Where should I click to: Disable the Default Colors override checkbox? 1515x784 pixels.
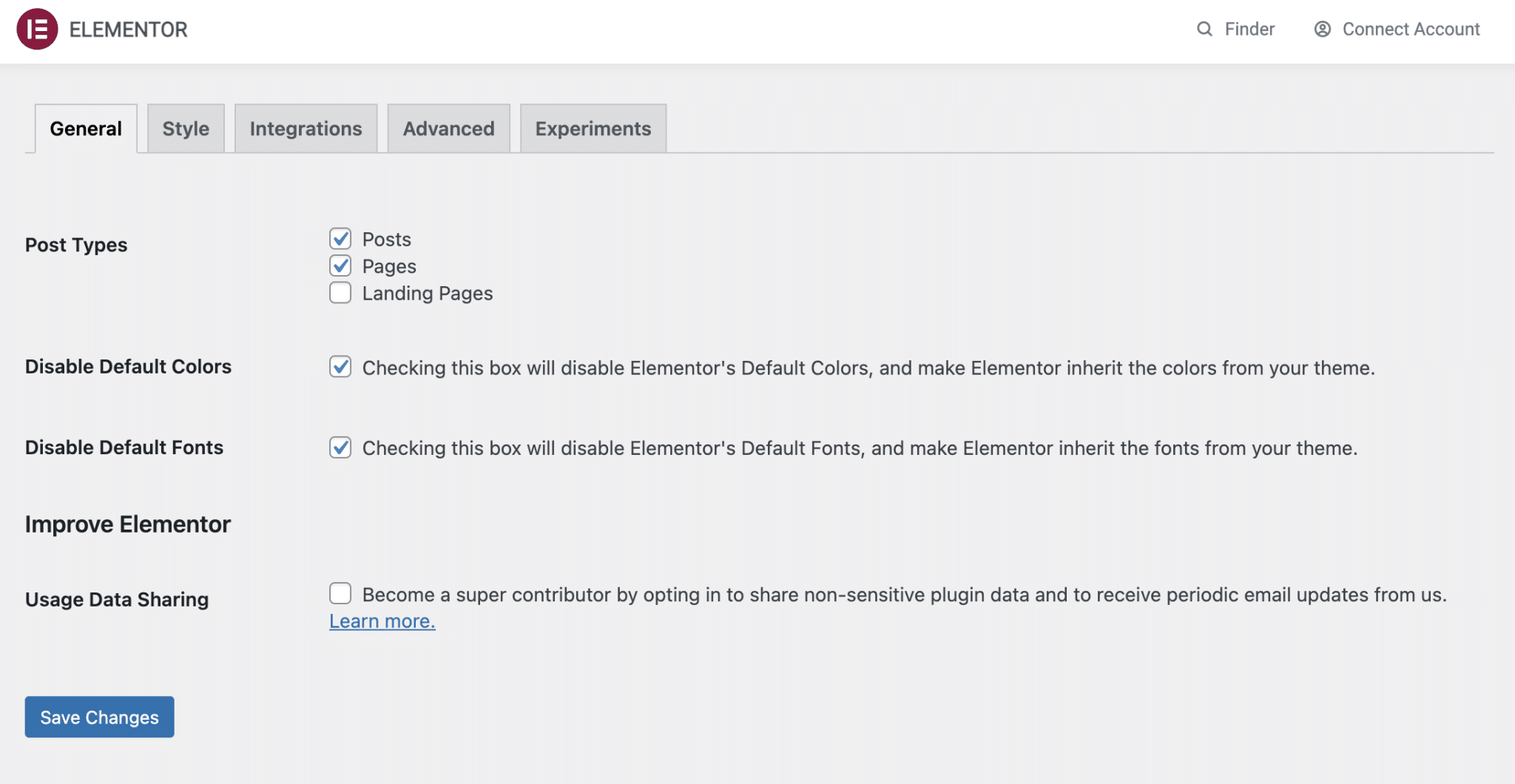point(340,367)
